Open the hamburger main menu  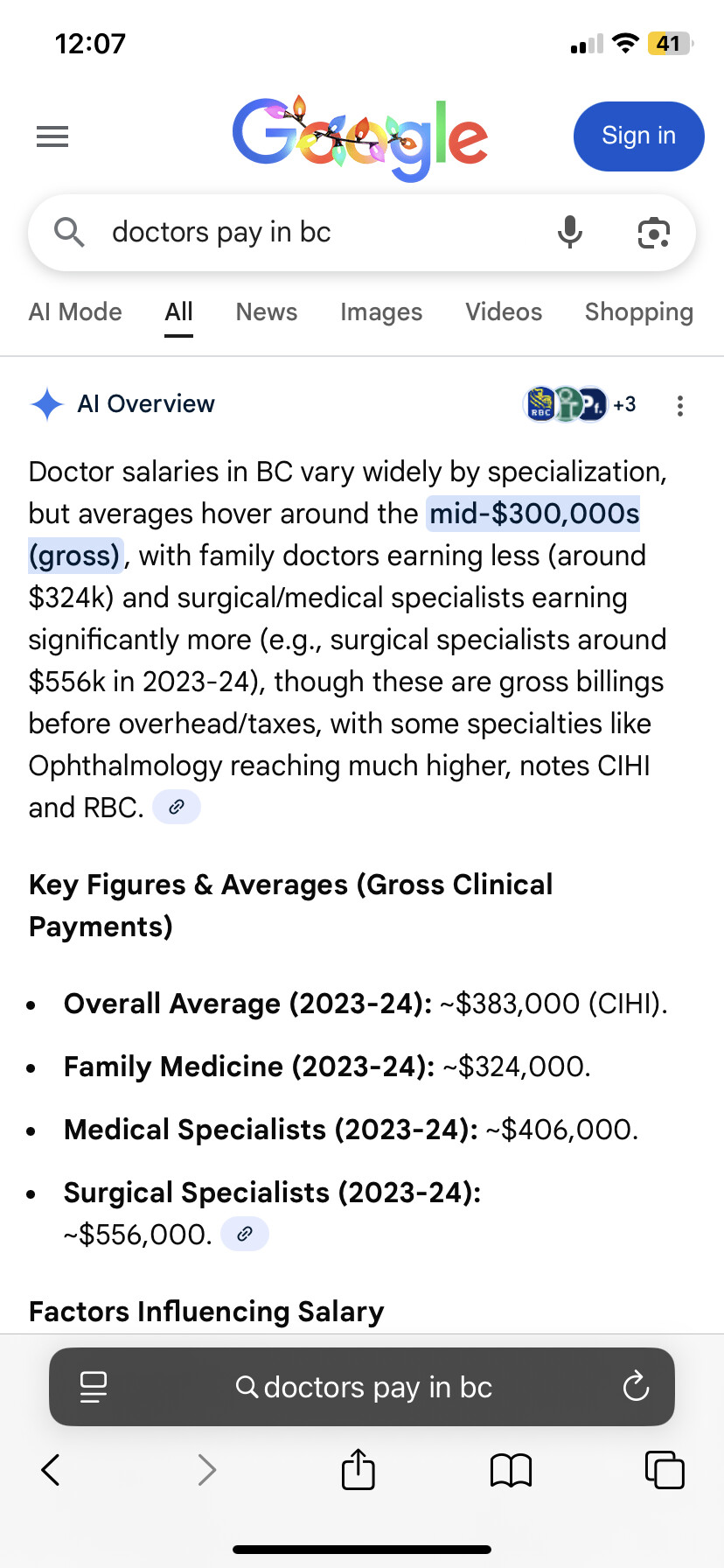coord(52,136)
